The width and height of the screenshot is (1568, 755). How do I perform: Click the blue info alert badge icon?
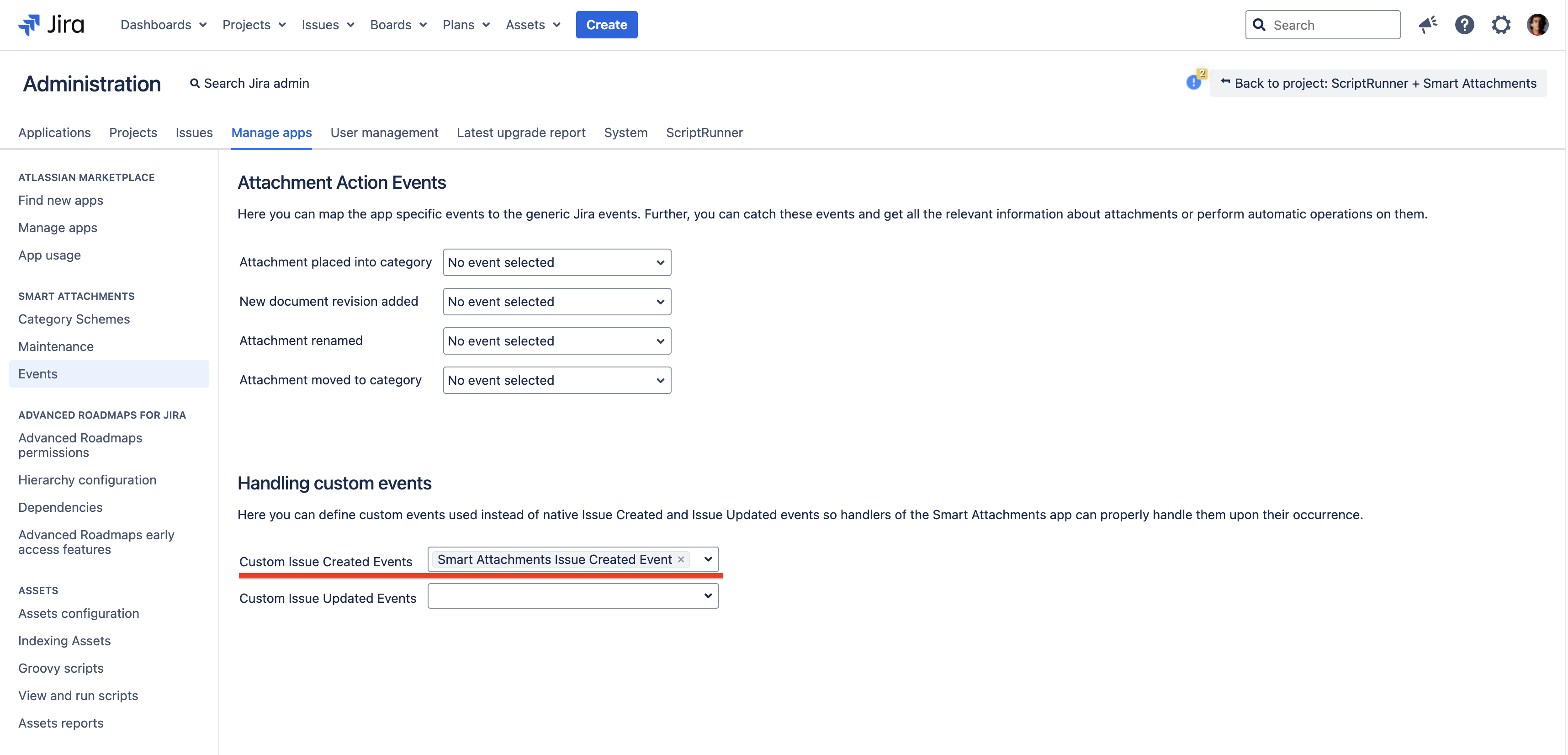(1194, 82)
